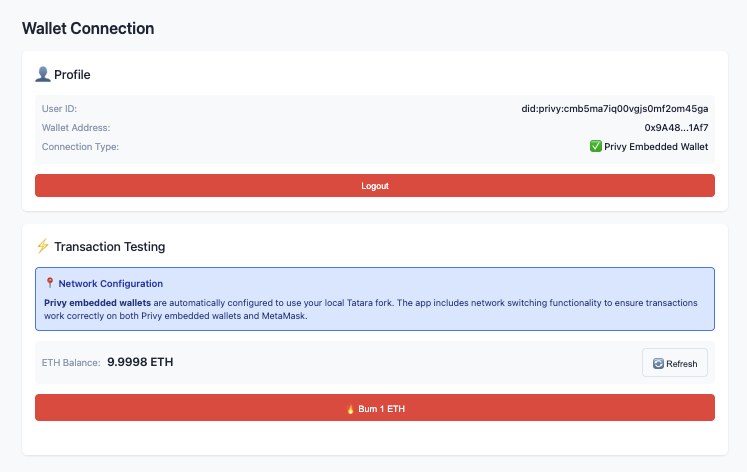Click the Refresh balance button
This screenshot has height=472, width=747.
pyautogui.click(x=675, y=363)
